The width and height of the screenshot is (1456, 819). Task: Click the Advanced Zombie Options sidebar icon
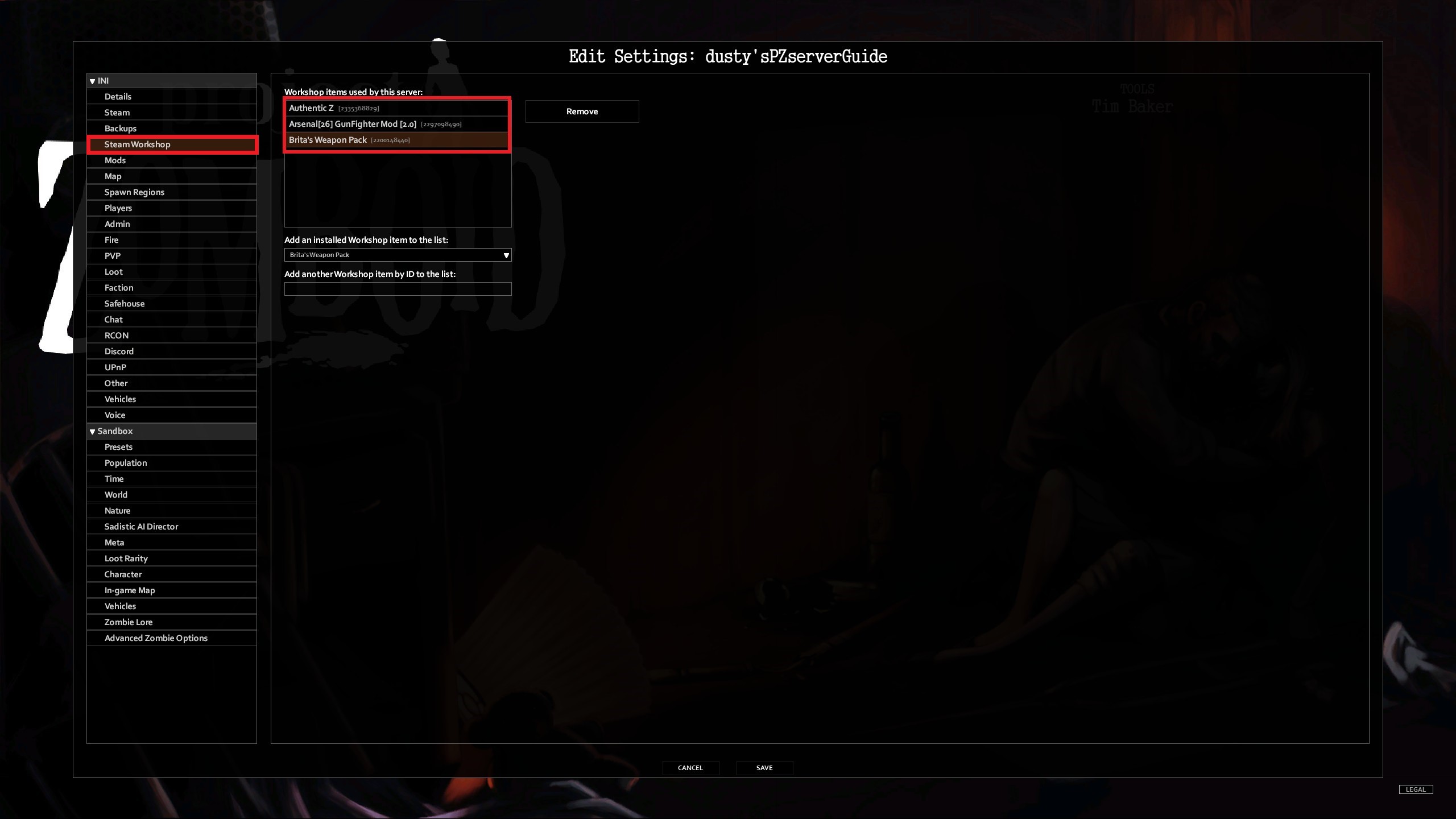click(156, 638)
